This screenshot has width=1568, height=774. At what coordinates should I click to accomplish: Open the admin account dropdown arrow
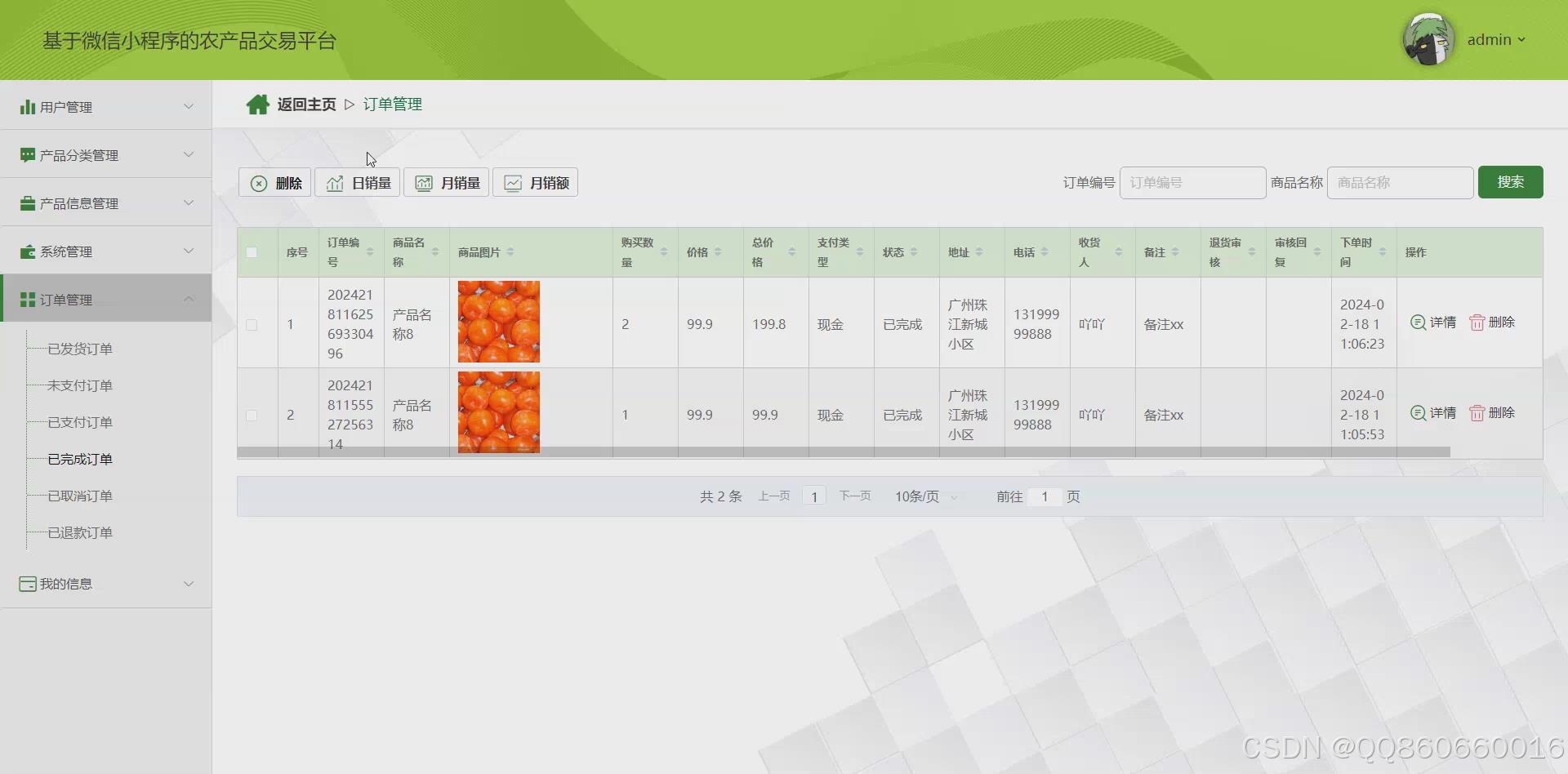coord(1521,39)
